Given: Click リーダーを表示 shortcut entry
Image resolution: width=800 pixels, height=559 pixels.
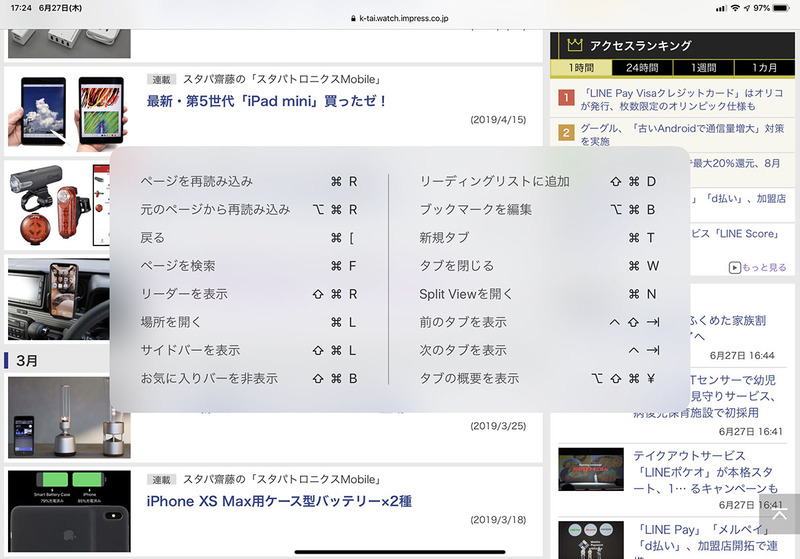Looking at the screenshot, I should tap(249, 294).
